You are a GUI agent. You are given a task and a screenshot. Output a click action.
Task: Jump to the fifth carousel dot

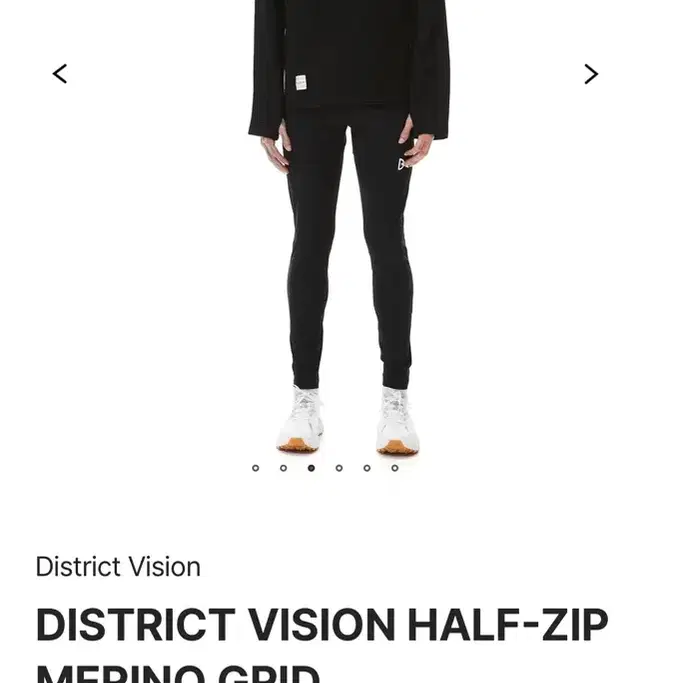point(367,468)
